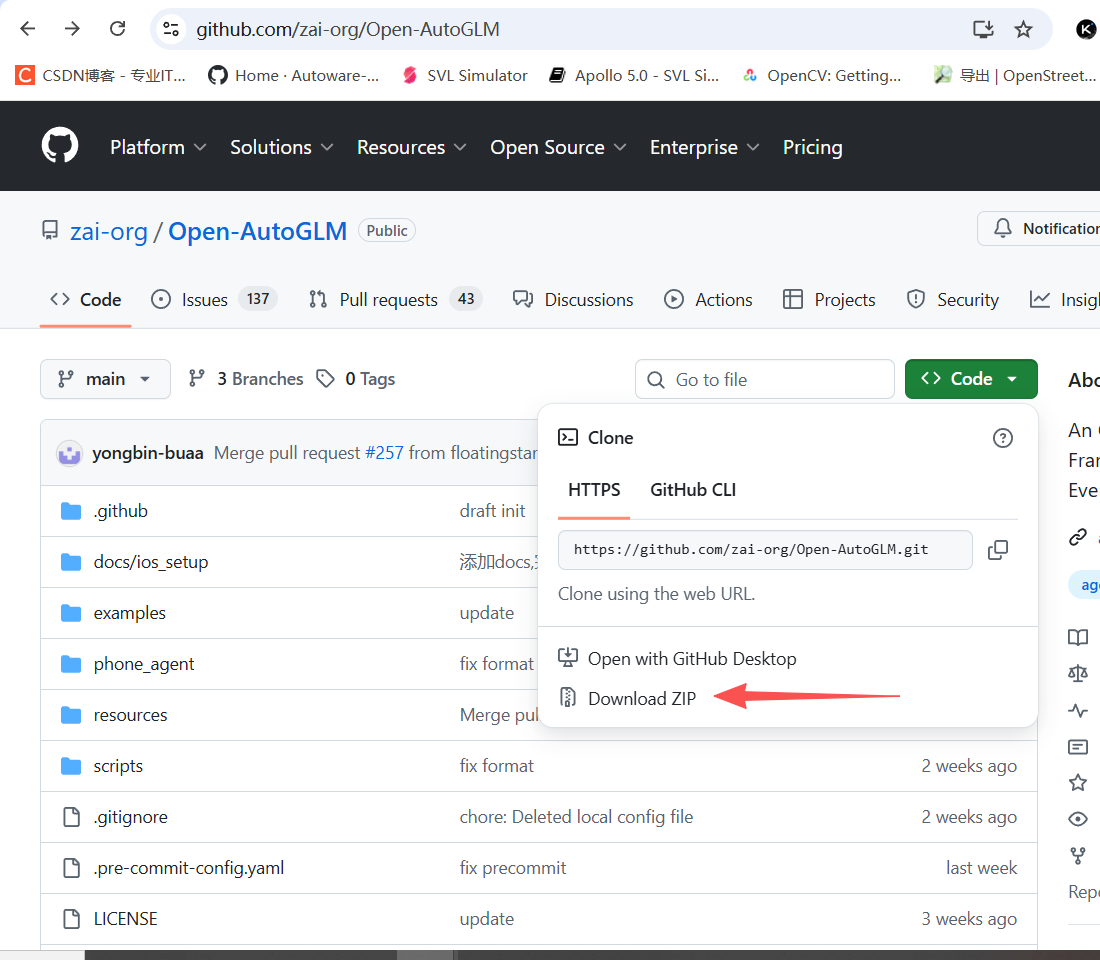This screenshot has width=1100, height=960.
Task: Open the phone_agent folder
Action: point(144,664)
